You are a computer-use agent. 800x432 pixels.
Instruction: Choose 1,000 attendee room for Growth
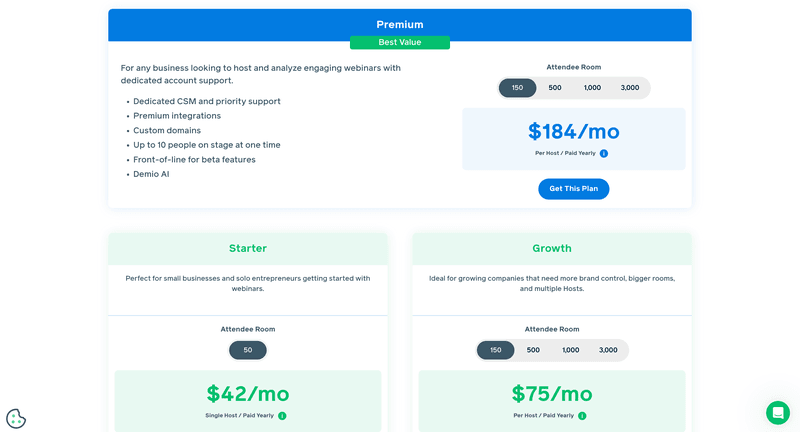click(x=570, y=350)
